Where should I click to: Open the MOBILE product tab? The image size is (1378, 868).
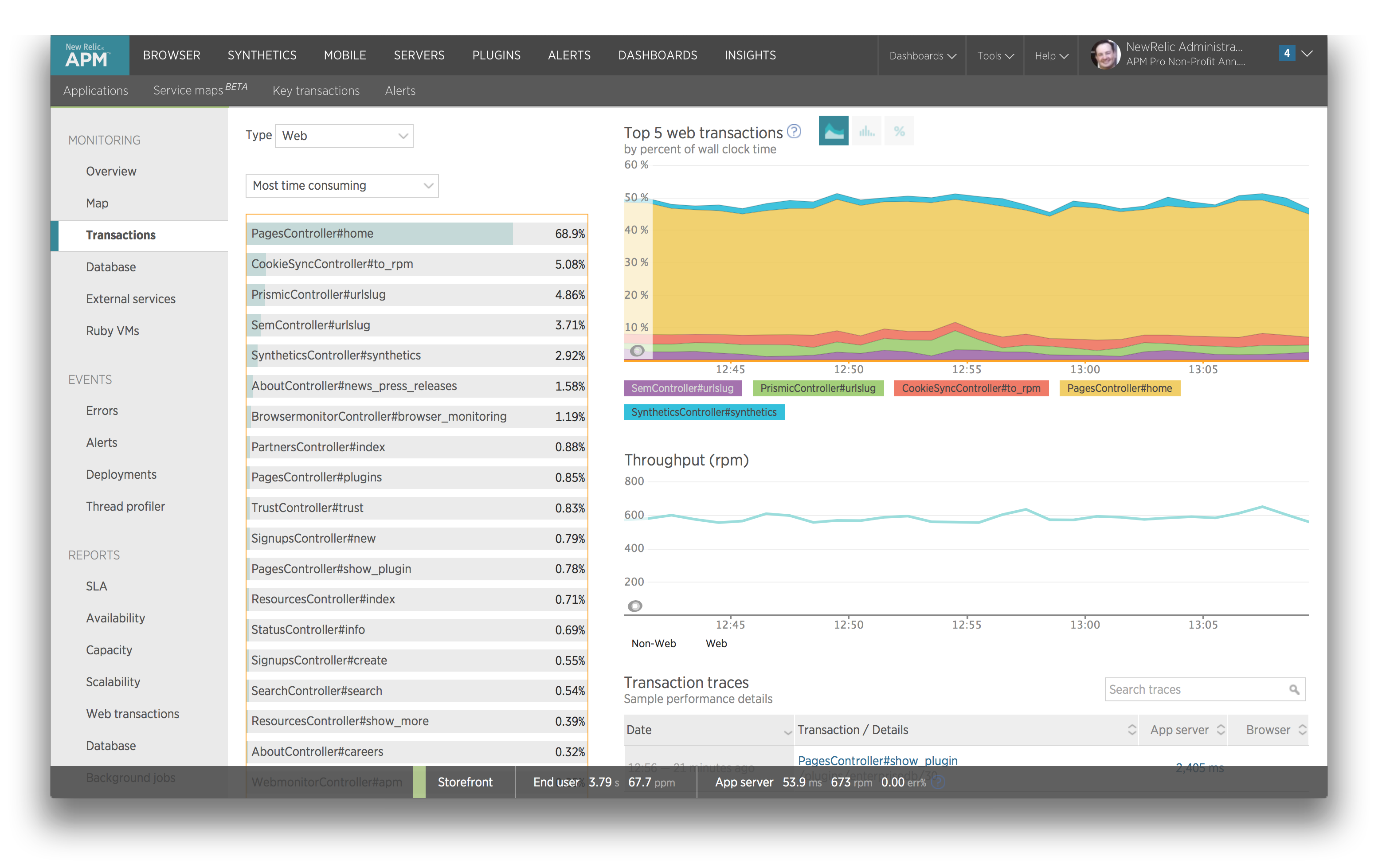point(344,55)
